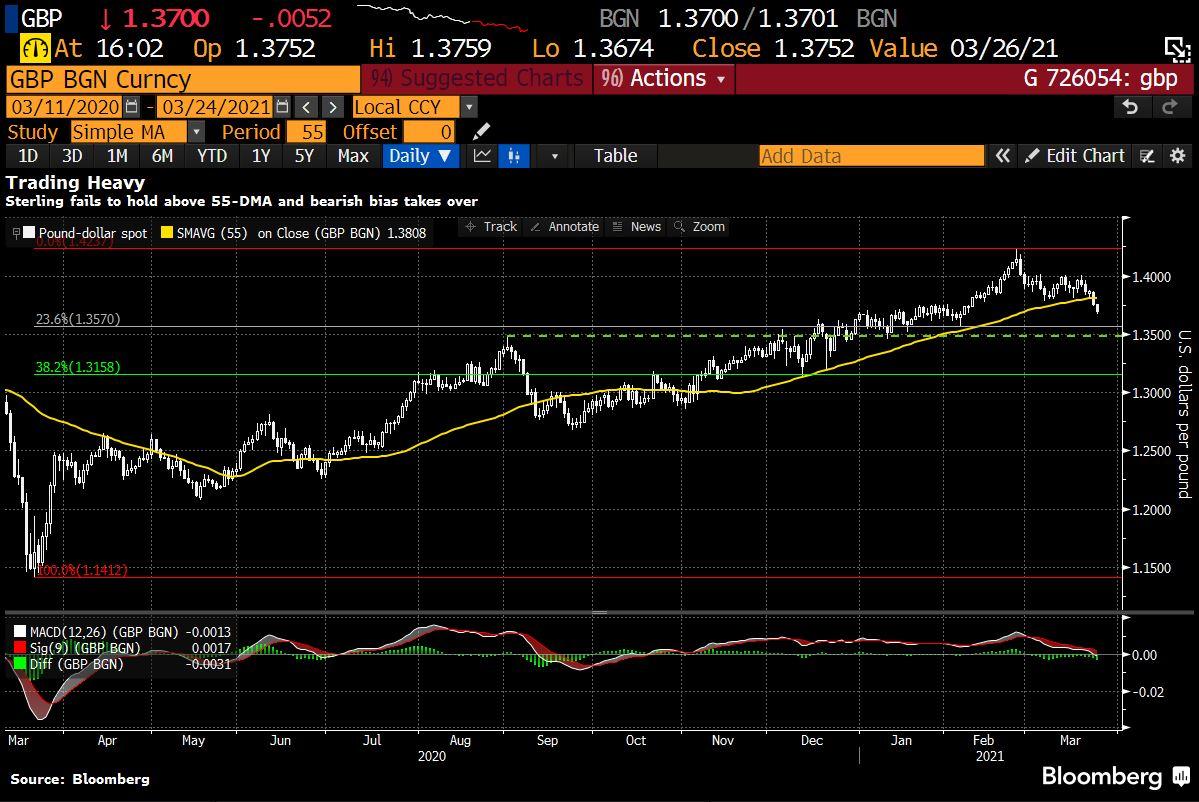
Task: Click the Period 55 field
Action: [306, 132]
